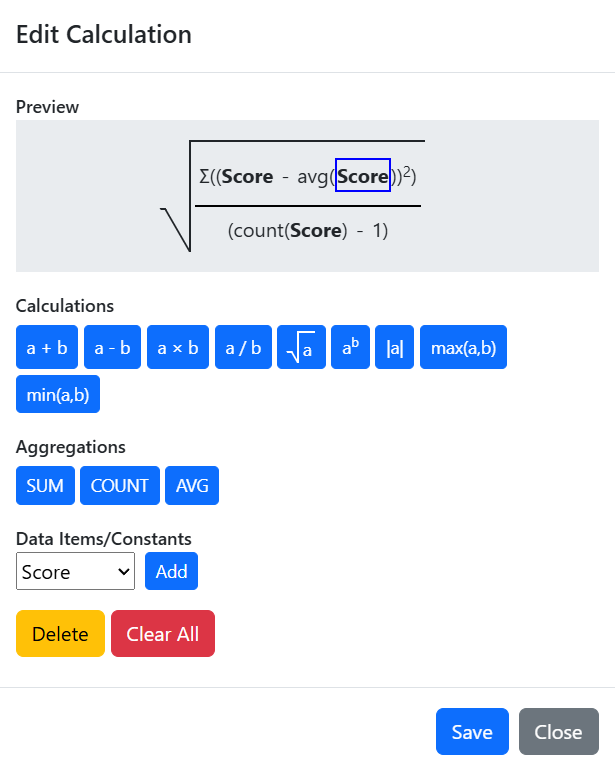The width and height of the screenshot is (615, 772).
Task: Close the Edit Calculation dialog
Action: coord(559,732)
